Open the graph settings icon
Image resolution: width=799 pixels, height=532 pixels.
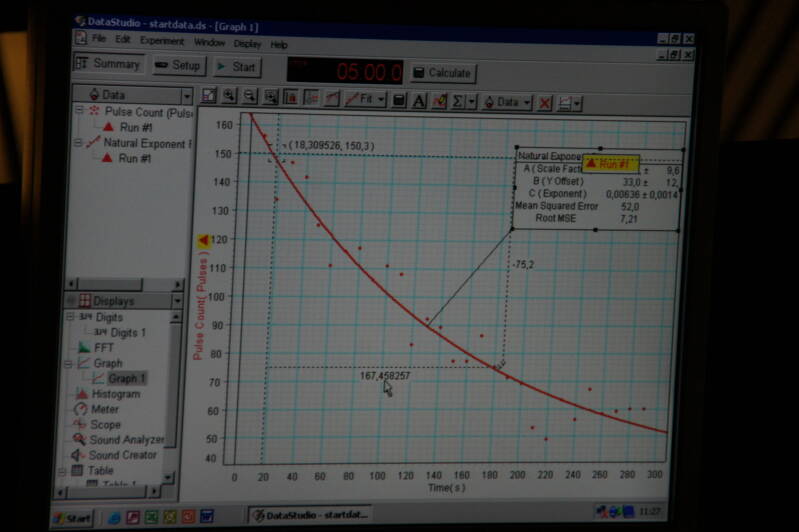[x=565, y=104]
